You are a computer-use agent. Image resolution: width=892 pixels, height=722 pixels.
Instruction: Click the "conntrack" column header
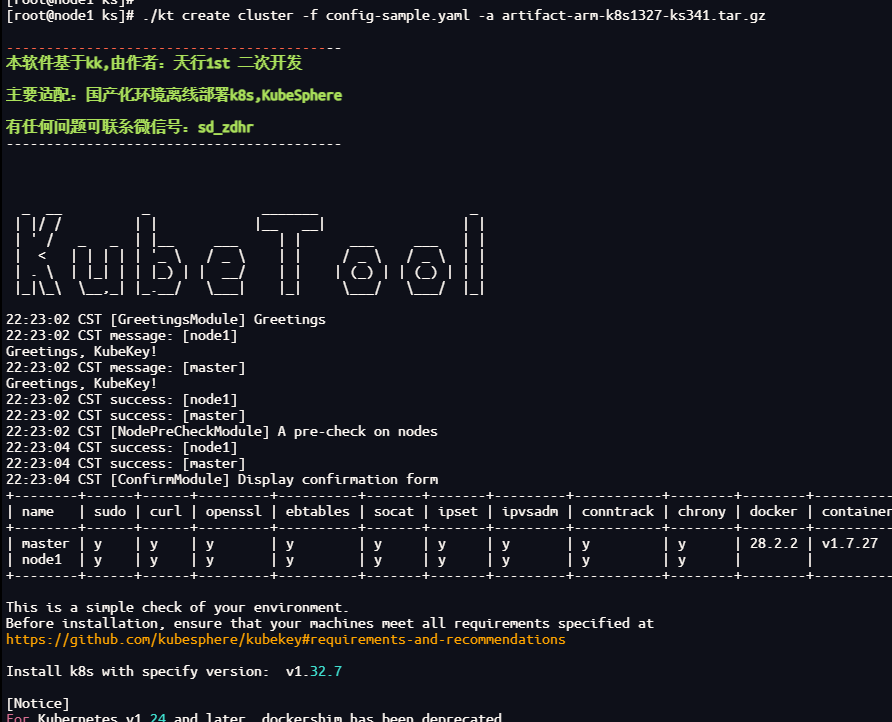(618, 511)
